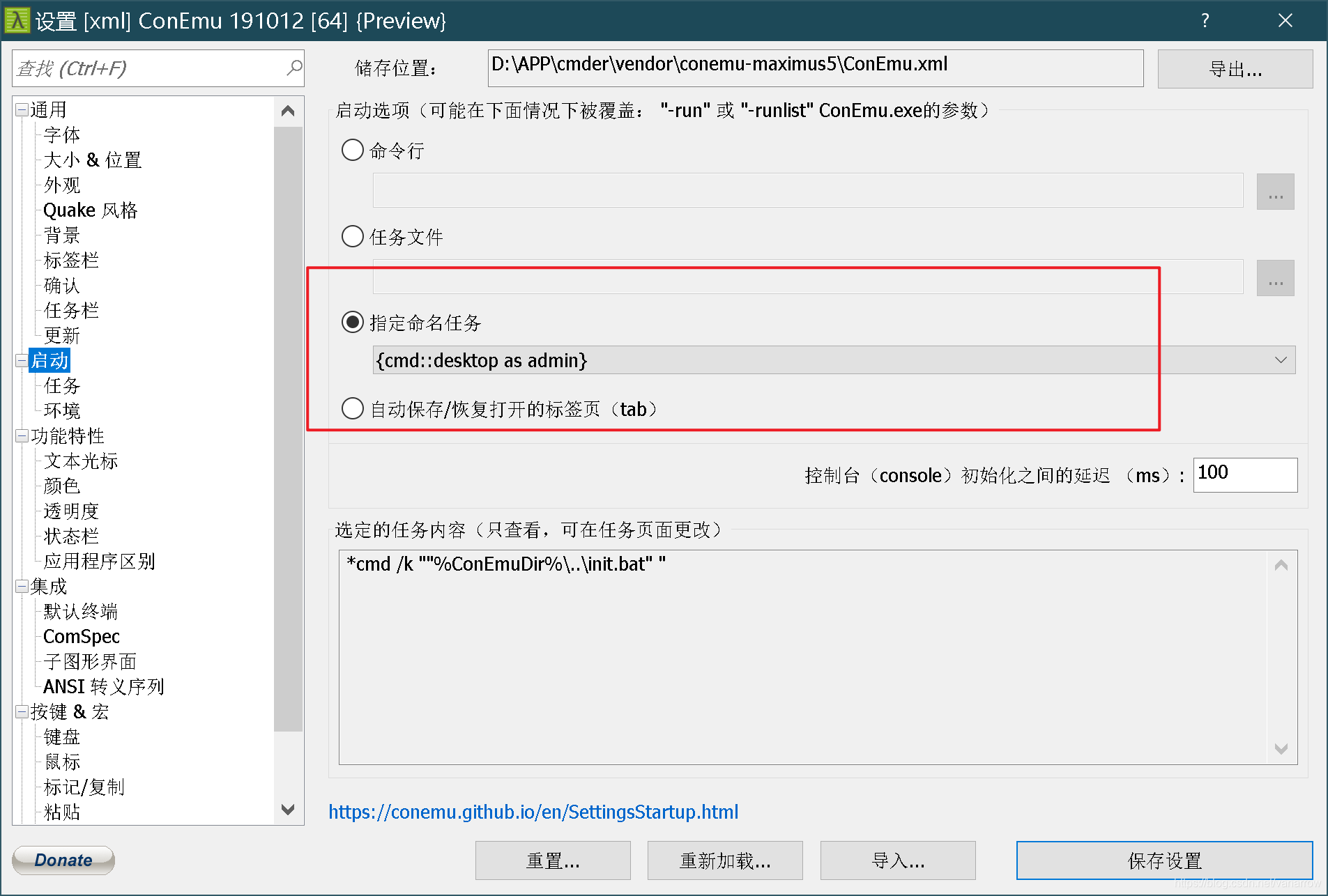Open the 子图形界面 page
Image resolution: width=1328 pixels, height=896 pixels.
[90, 661]
